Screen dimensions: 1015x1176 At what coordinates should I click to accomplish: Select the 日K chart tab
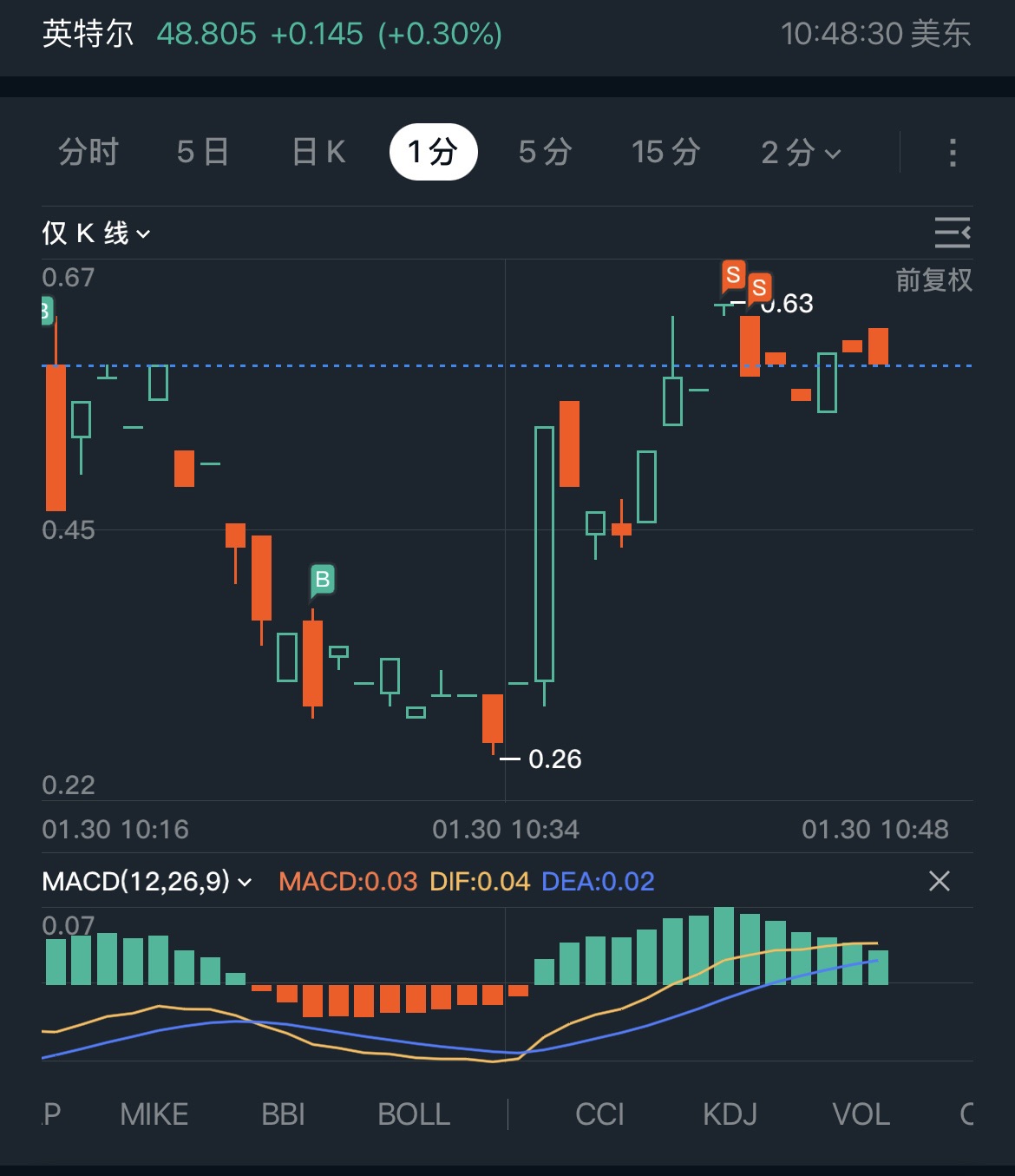coord(318,153)
